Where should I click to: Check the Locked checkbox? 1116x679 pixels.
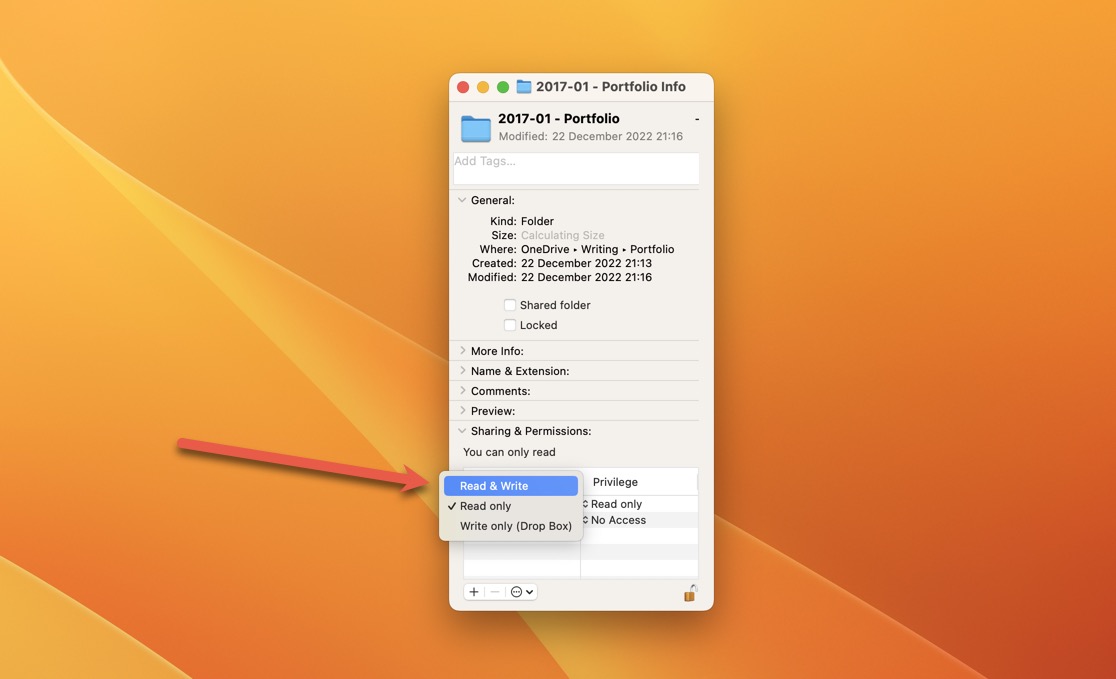[510, 324]
